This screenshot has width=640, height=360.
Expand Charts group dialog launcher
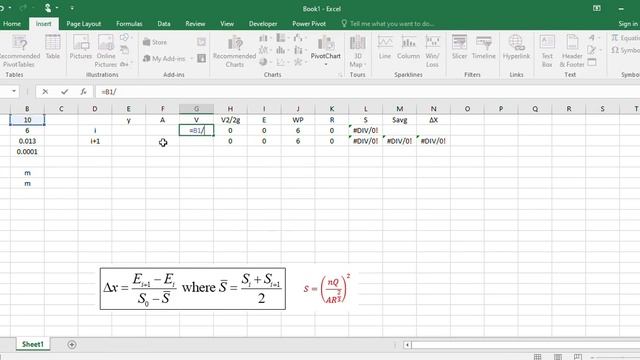[x=340, y=75]
